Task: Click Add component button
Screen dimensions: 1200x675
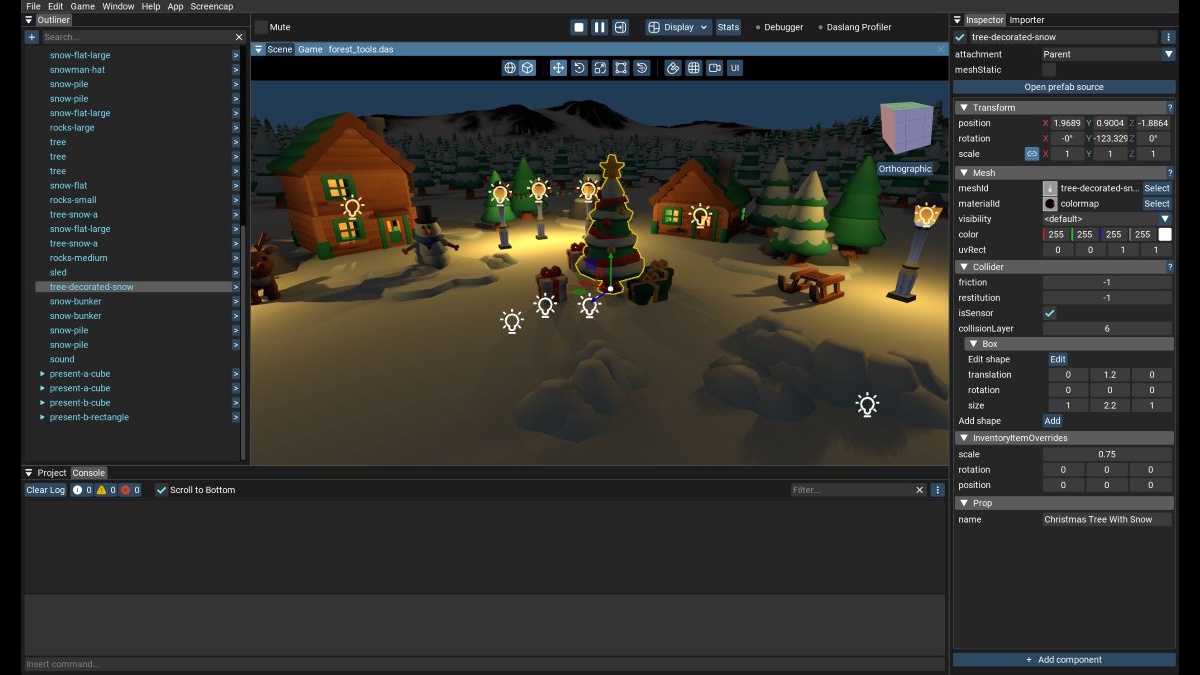Action: point(1064,660)
